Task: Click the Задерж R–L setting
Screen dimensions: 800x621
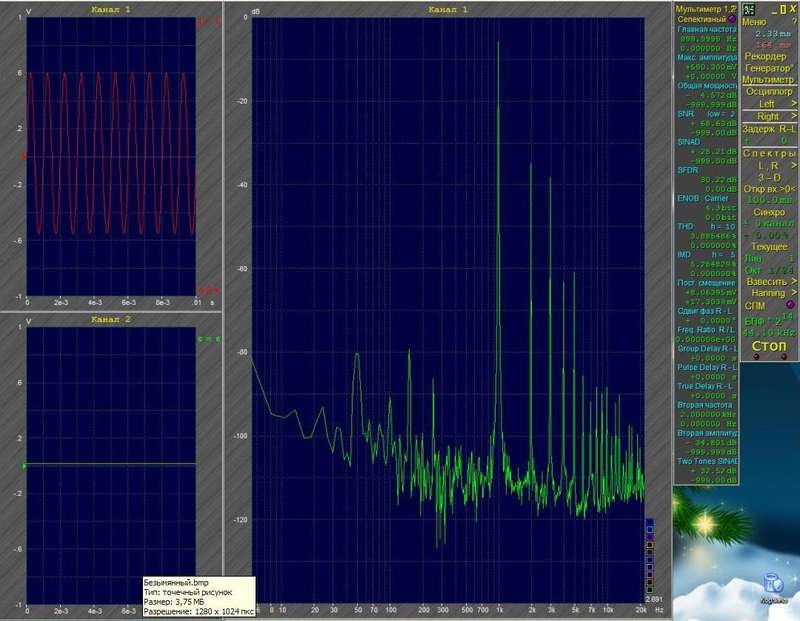Action: [769, 129]
